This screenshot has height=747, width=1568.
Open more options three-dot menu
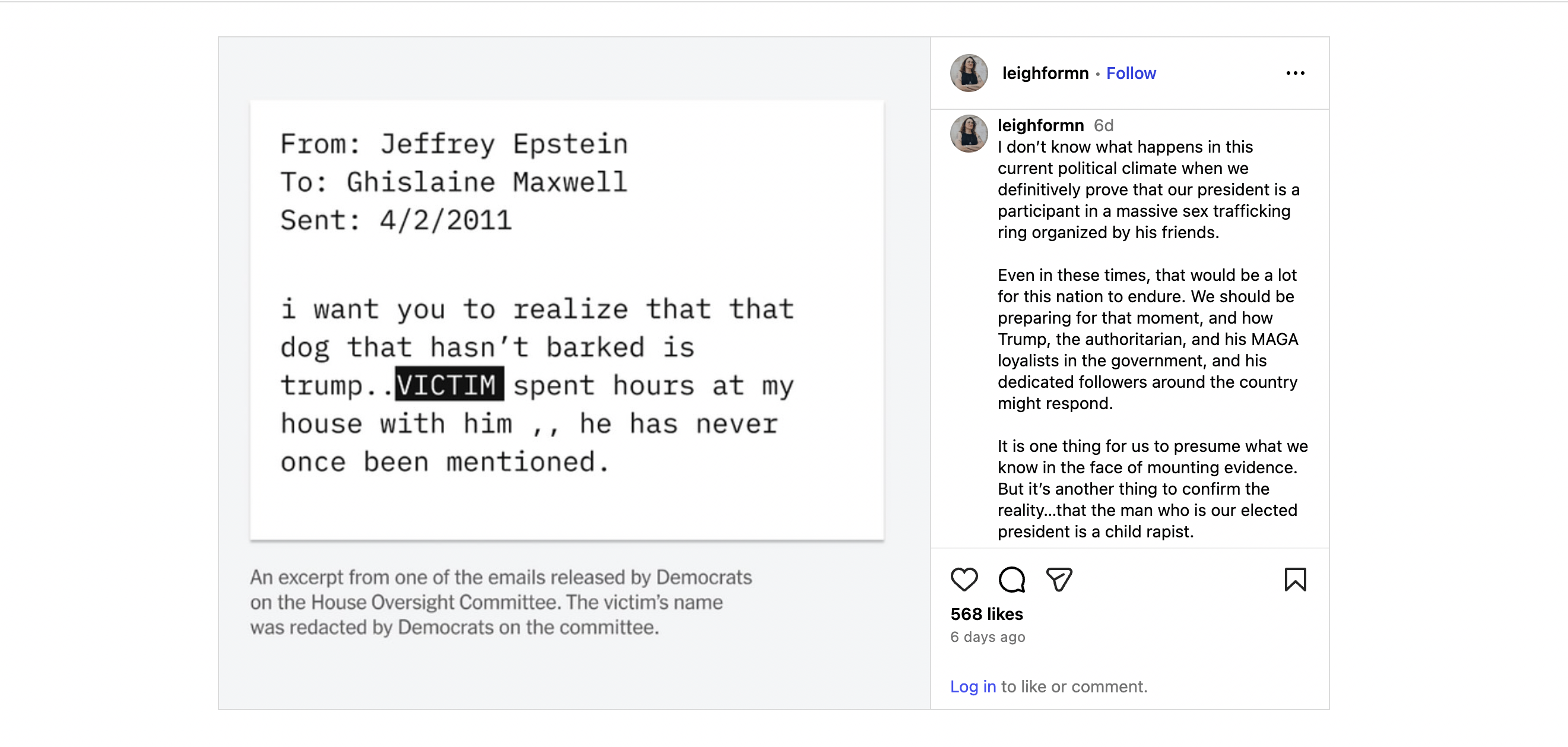[x=1294, y=73]
